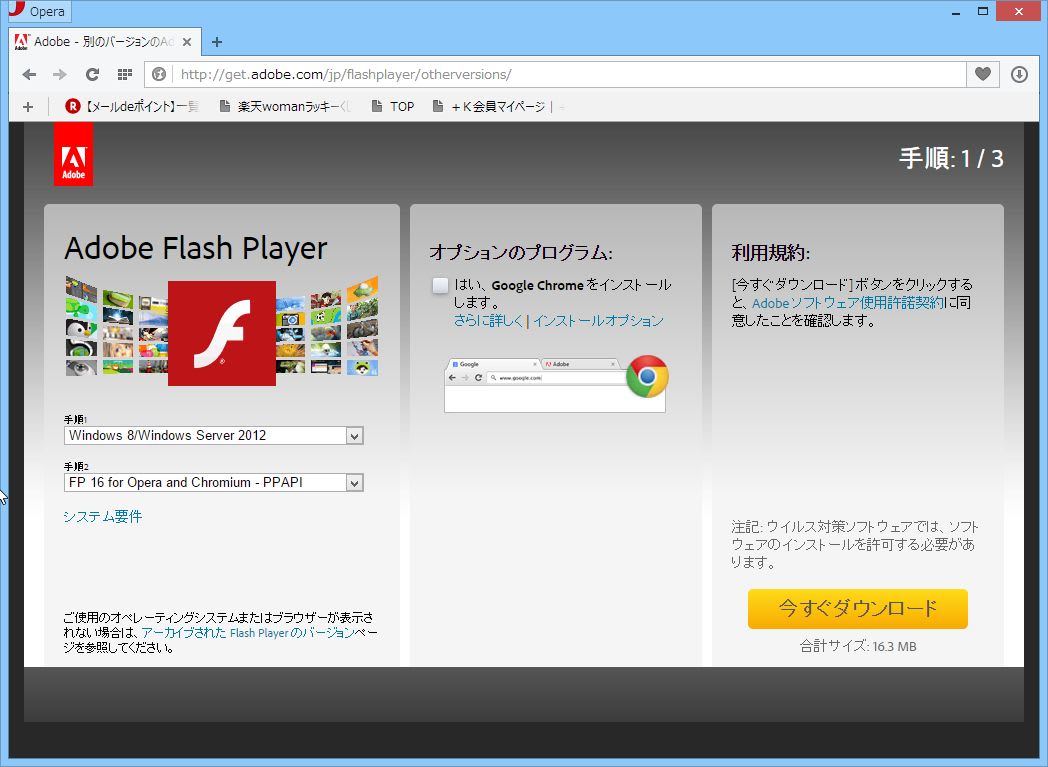Open the Speed Dial grid
This screenshot has height=767, width=1048.
pyautogui.click(x=125, y=74)
